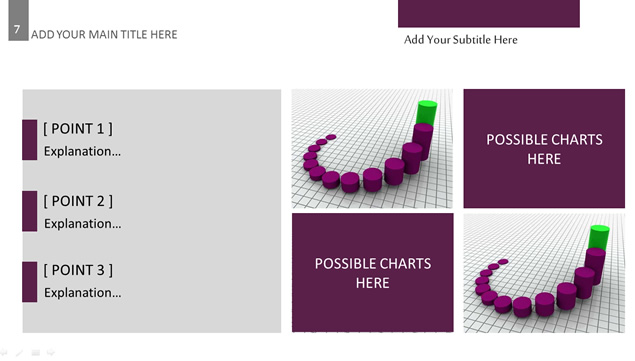Select the purple marker beside POINT 2
This screenshot has height=361, width=635.
coord(30,211)
